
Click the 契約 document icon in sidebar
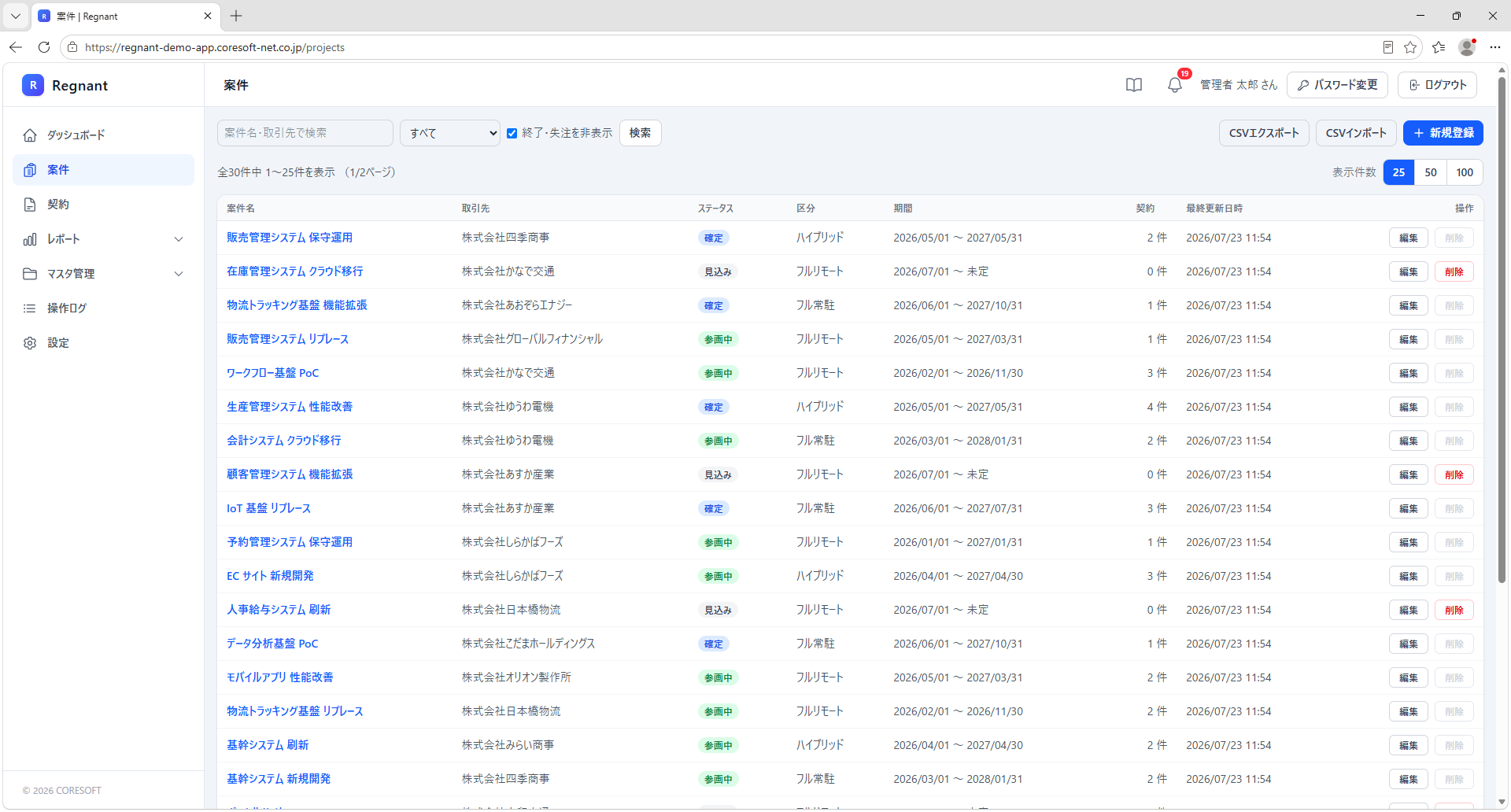coord(30,205)
